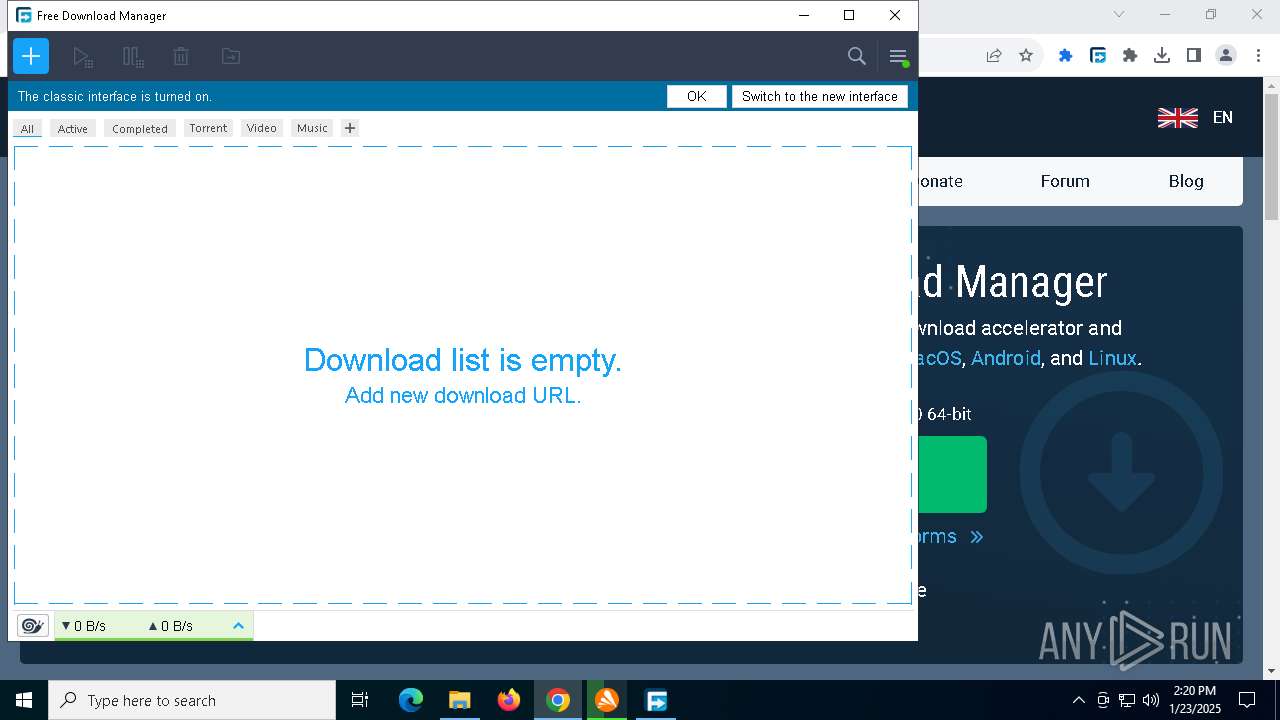Image resolution: width=1280 pixels, height=720 pixels.
Task: Click the green download button on webpage
Action: click(952, 474)
